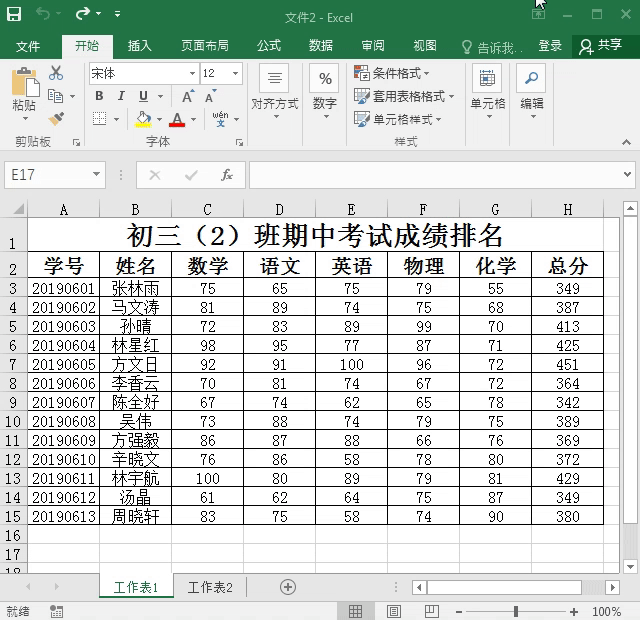Toggle Underline formatting

pyautogui.click(x=143, y=96)
